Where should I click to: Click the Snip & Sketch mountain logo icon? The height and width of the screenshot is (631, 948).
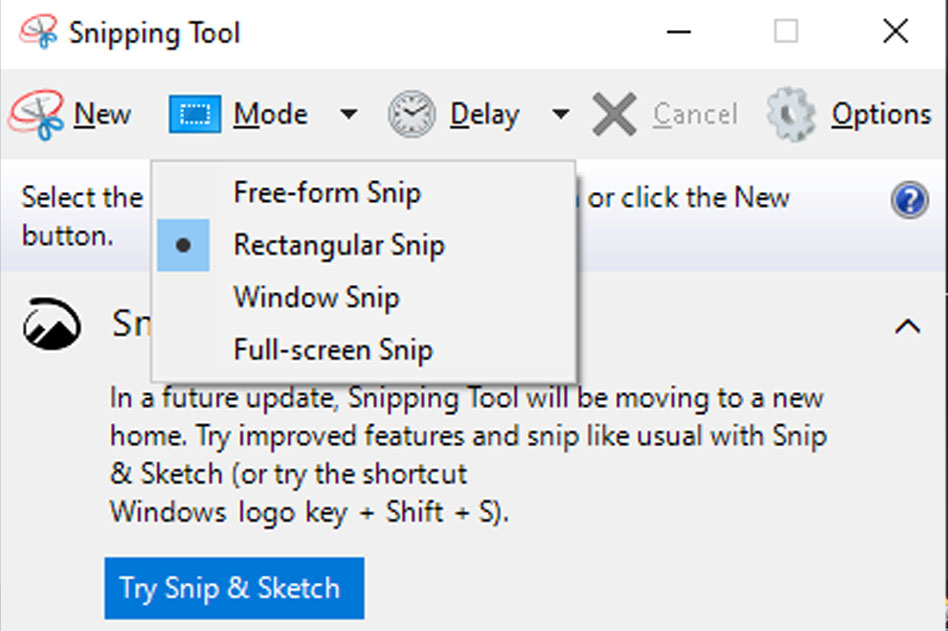coord(52,324)
